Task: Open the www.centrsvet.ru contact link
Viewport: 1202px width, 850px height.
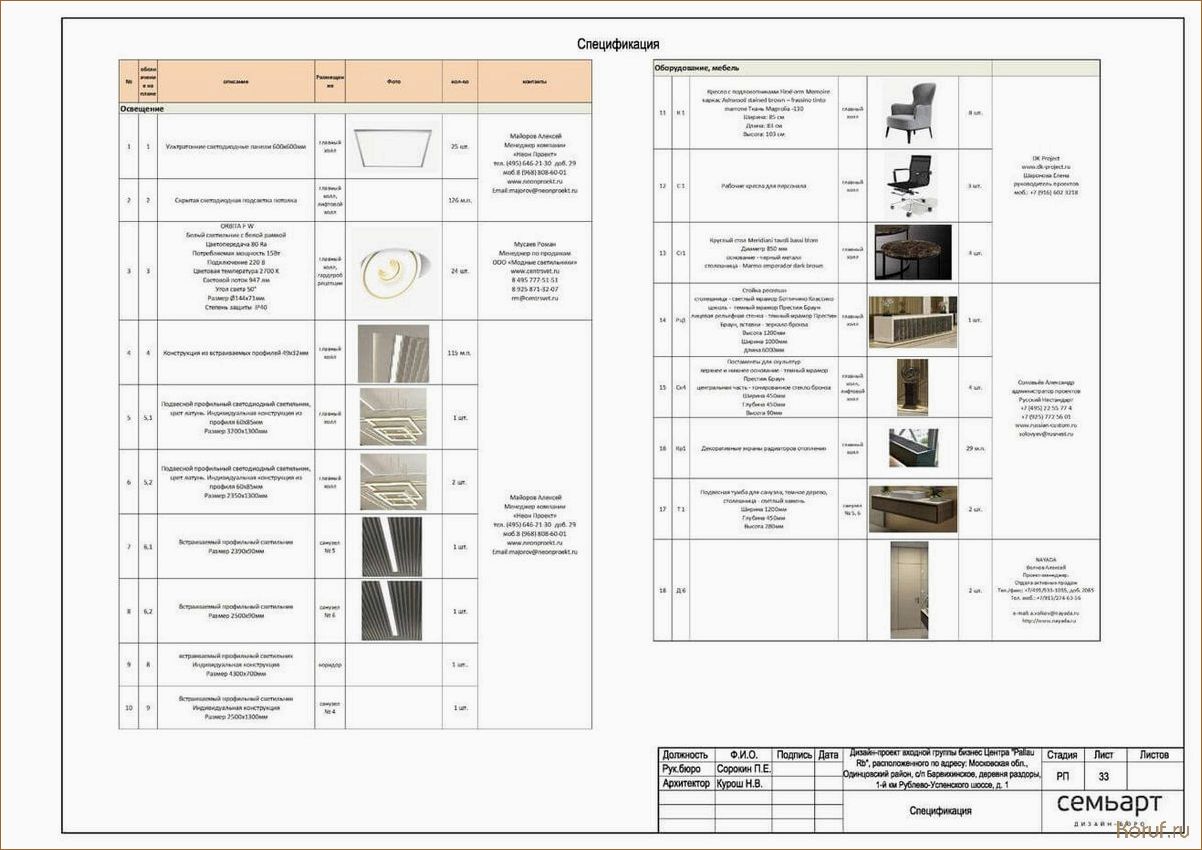Action: 534,271
